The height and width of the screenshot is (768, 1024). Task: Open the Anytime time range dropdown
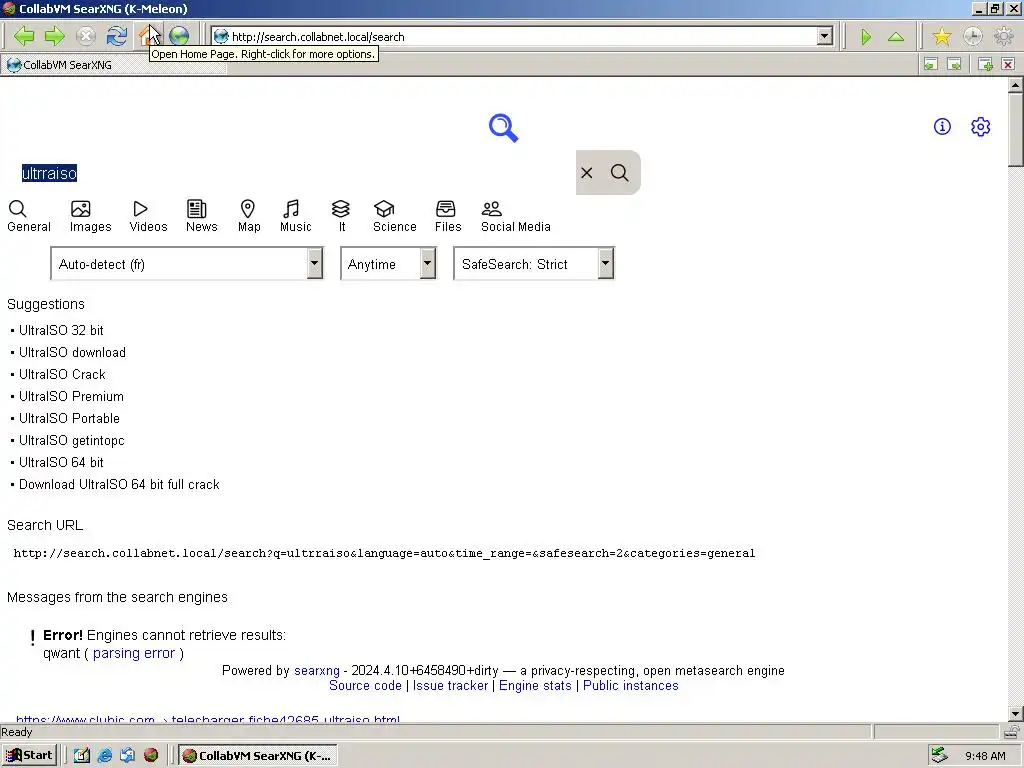(x=388, y=264)
